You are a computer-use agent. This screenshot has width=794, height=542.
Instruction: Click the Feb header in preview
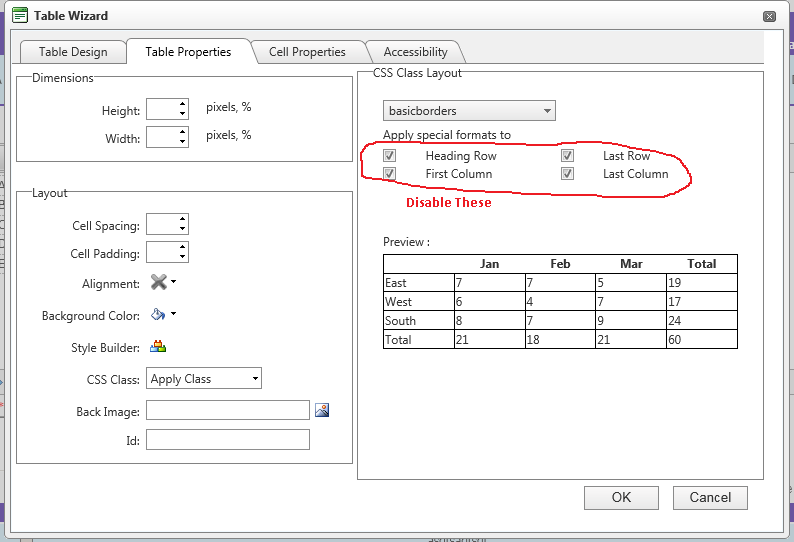pos(560,264)
